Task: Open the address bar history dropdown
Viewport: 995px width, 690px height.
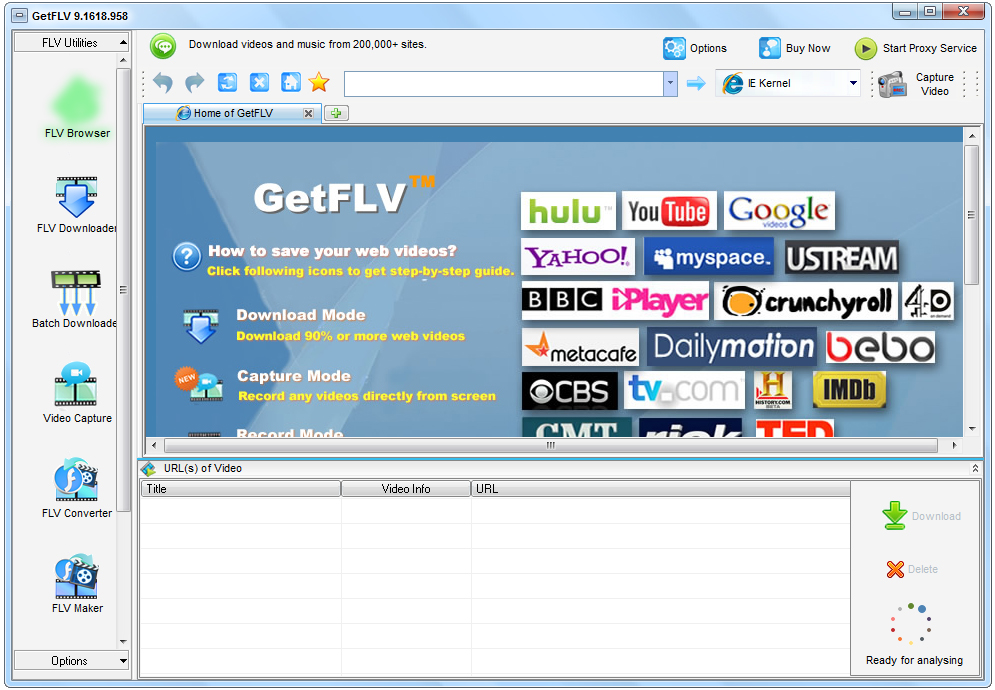Action: 670,83
